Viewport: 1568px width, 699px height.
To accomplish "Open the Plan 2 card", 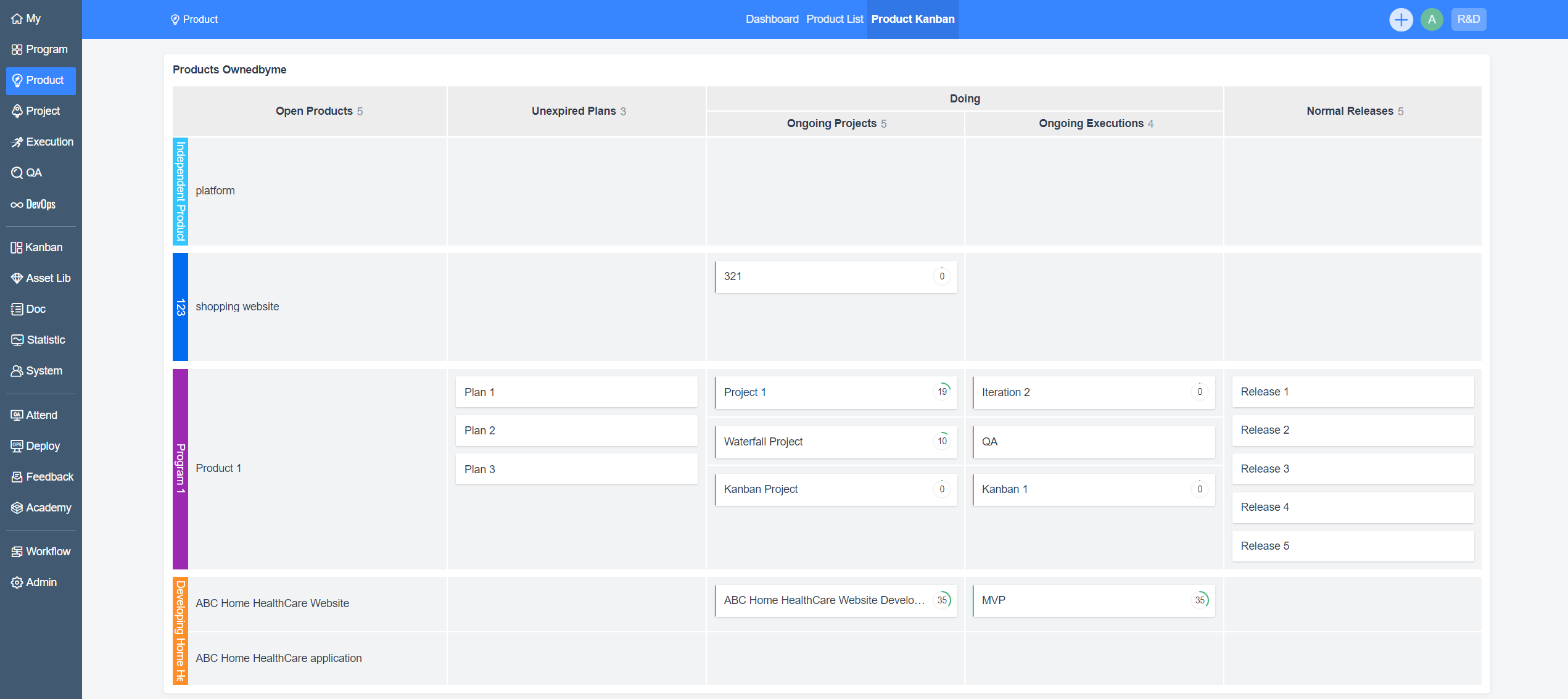I will pos(576,431).
